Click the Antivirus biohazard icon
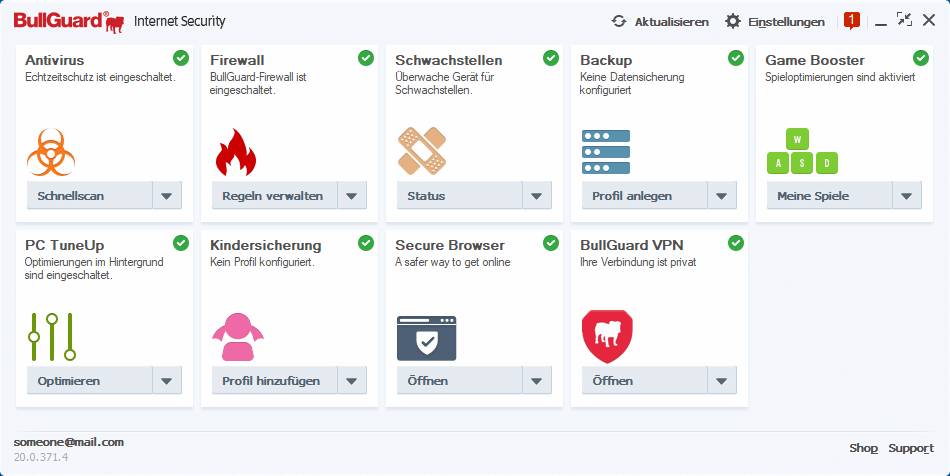 [x=51, y=151]
